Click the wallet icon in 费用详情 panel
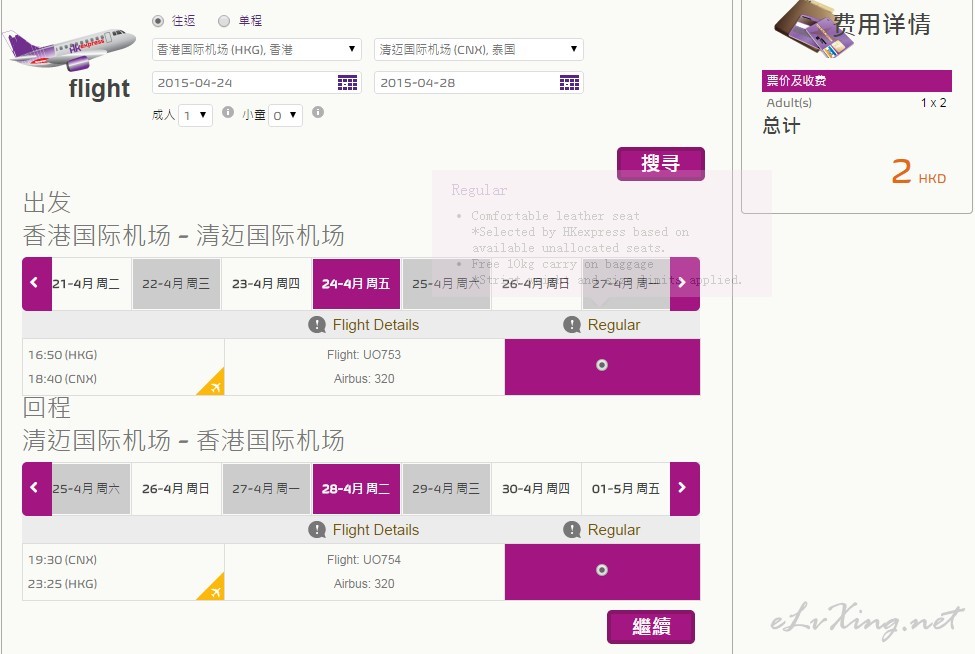 pos(816,29)
